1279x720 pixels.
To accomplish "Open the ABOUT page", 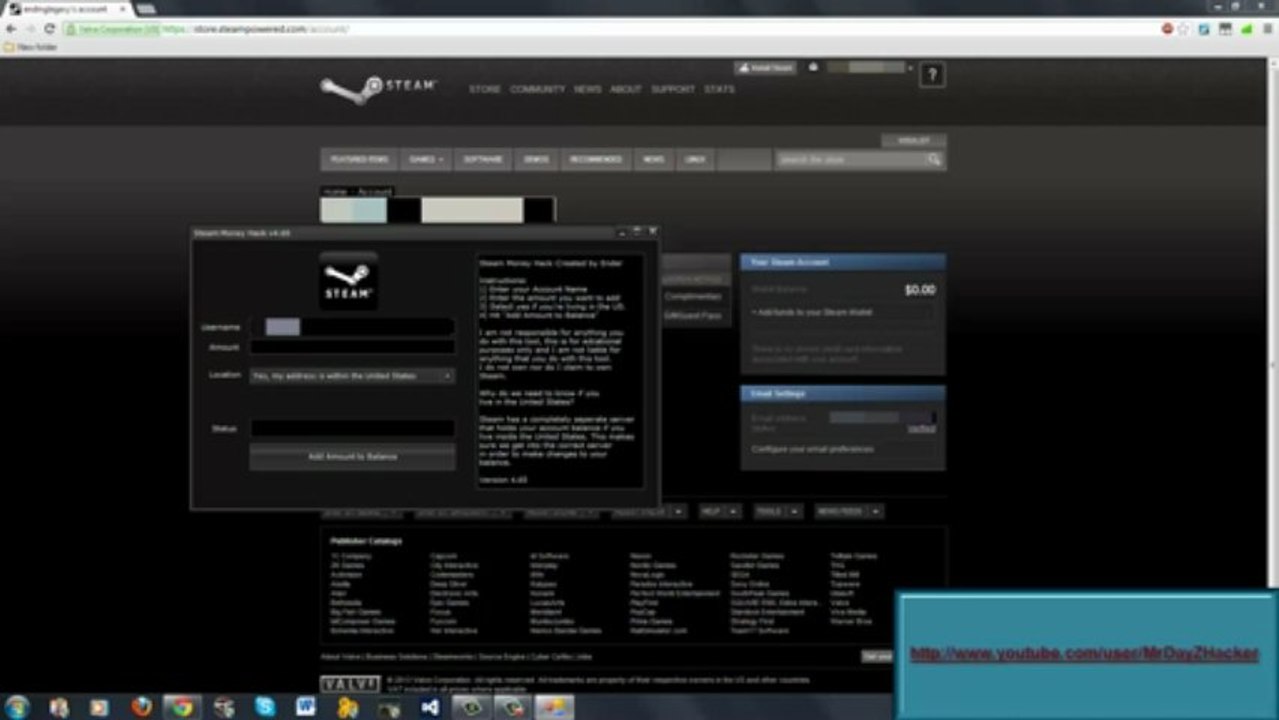I will tap(626, 89).
